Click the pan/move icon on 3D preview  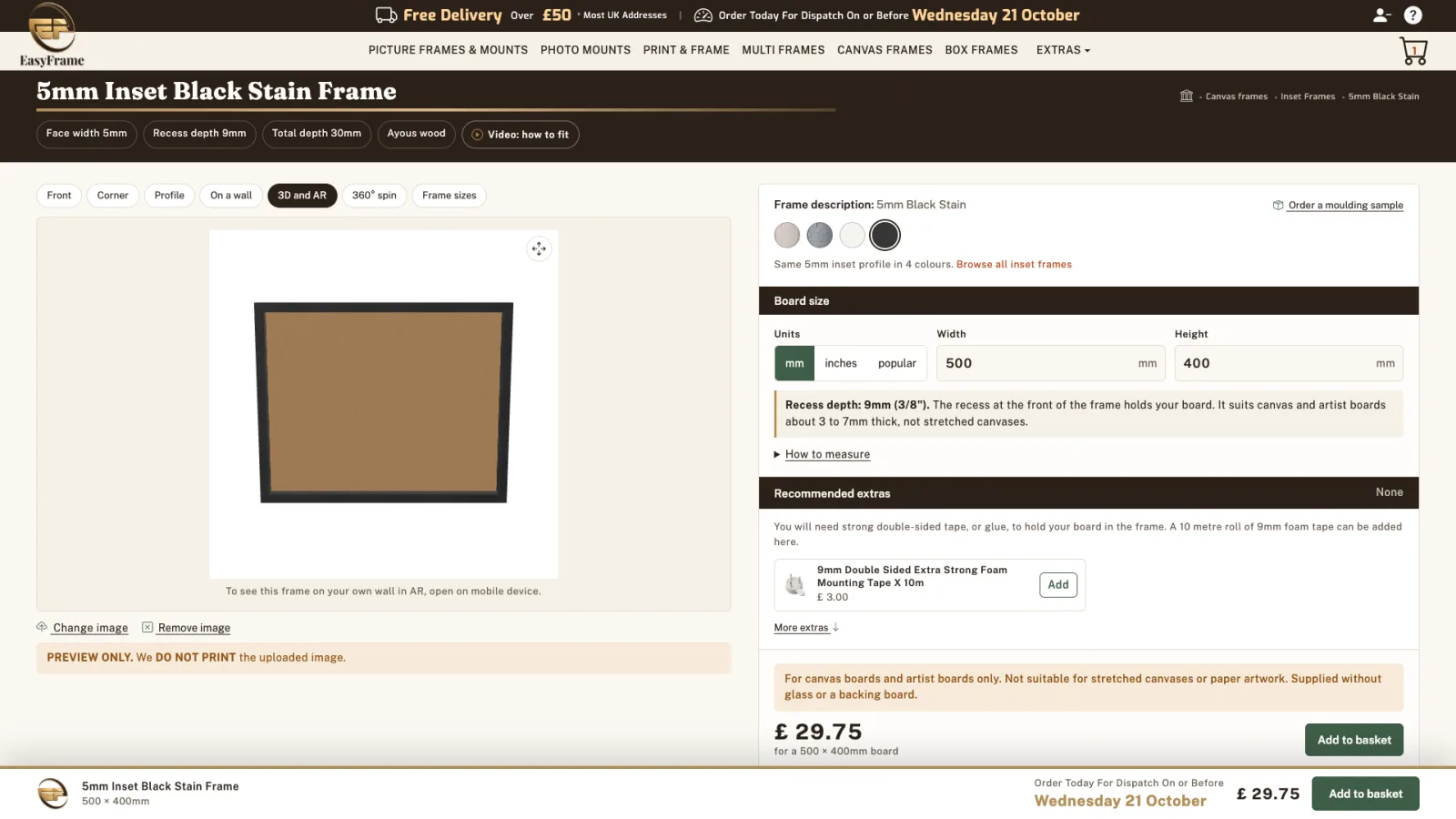[539, 248]
